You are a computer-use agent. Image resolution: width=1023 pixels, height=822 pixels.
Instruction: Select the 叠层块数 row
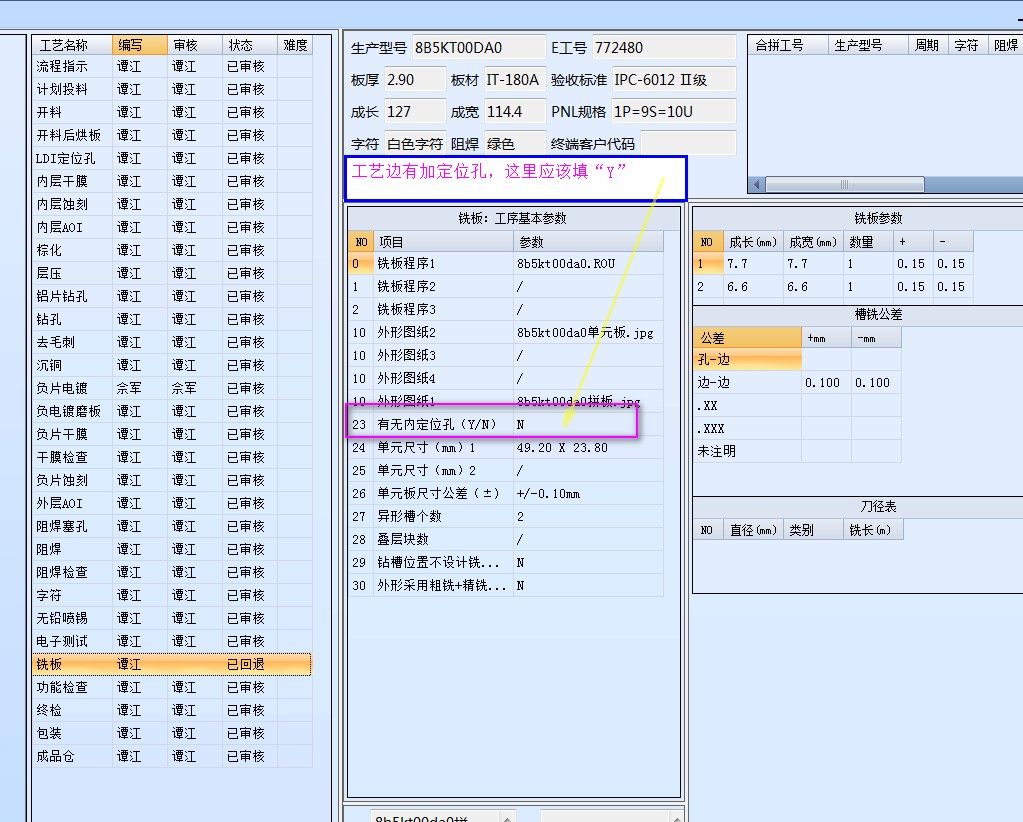point(506,540)
